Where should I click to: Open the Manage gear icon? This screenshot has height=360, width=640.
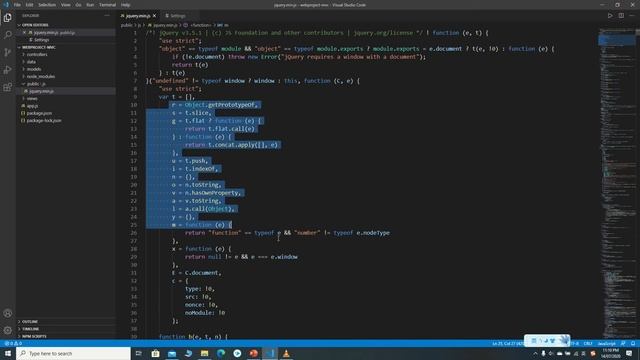click(7, 330)
